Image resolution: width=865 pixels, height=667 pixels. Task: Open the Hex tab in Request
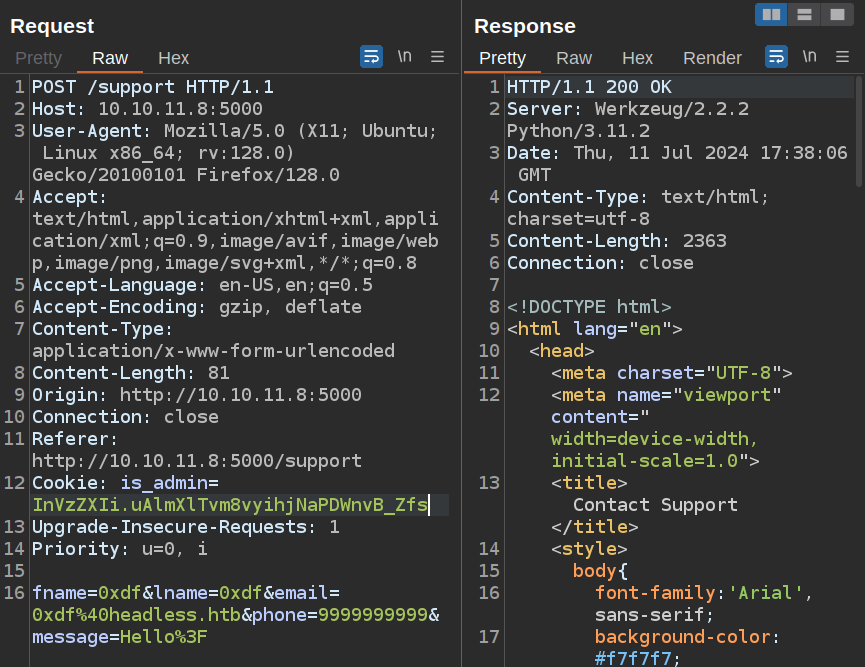(173, 58)
